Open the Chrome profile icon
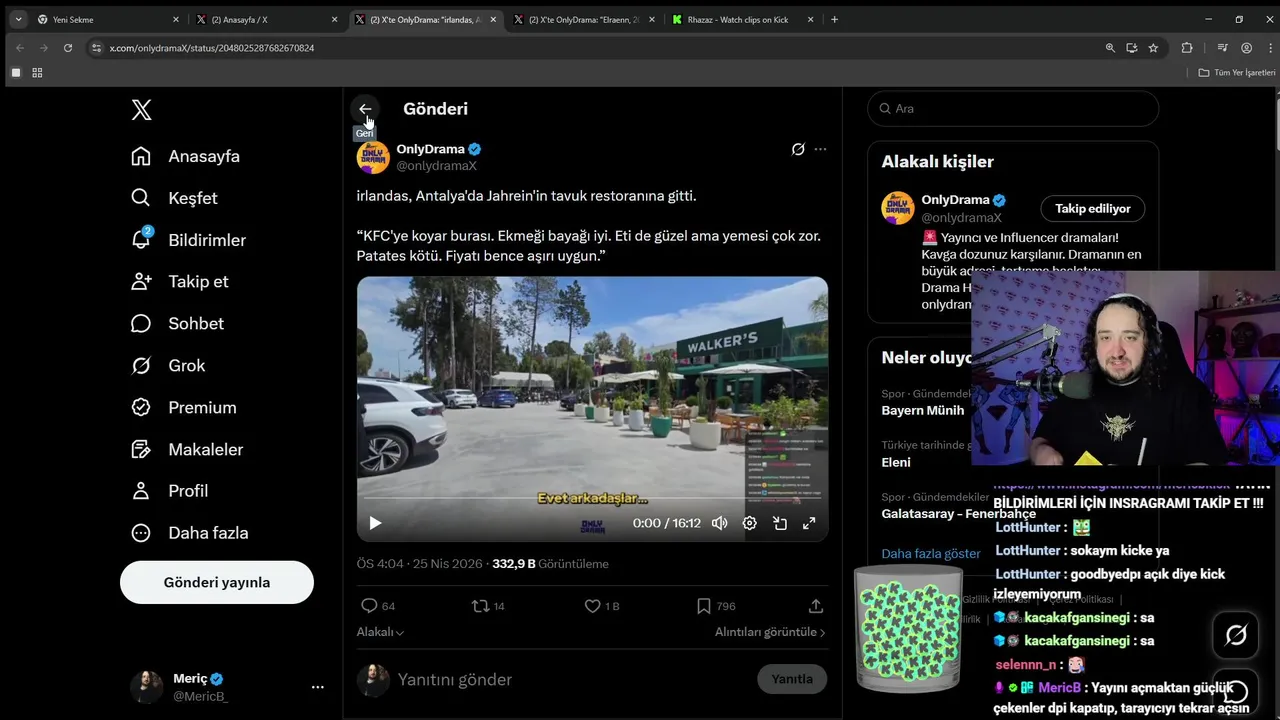The width and height of the screenshot is (1280, 720). [x=1246, y=48]
